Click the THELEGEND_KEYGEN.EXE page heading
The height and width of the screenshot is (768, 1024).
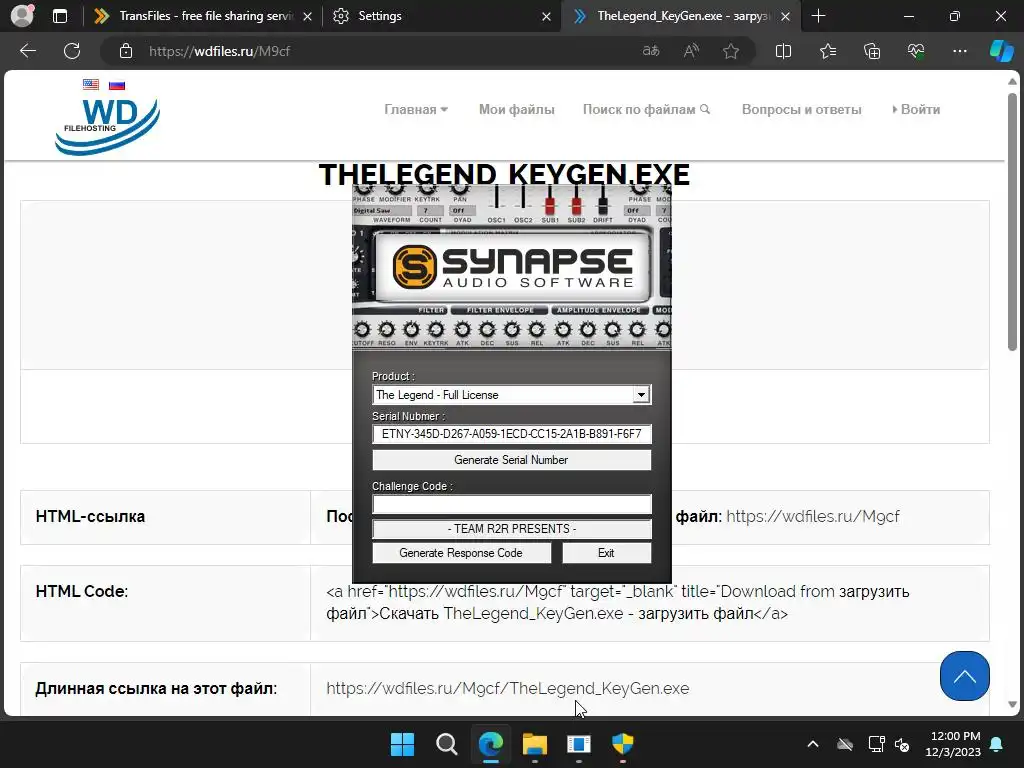pos(504,175)
